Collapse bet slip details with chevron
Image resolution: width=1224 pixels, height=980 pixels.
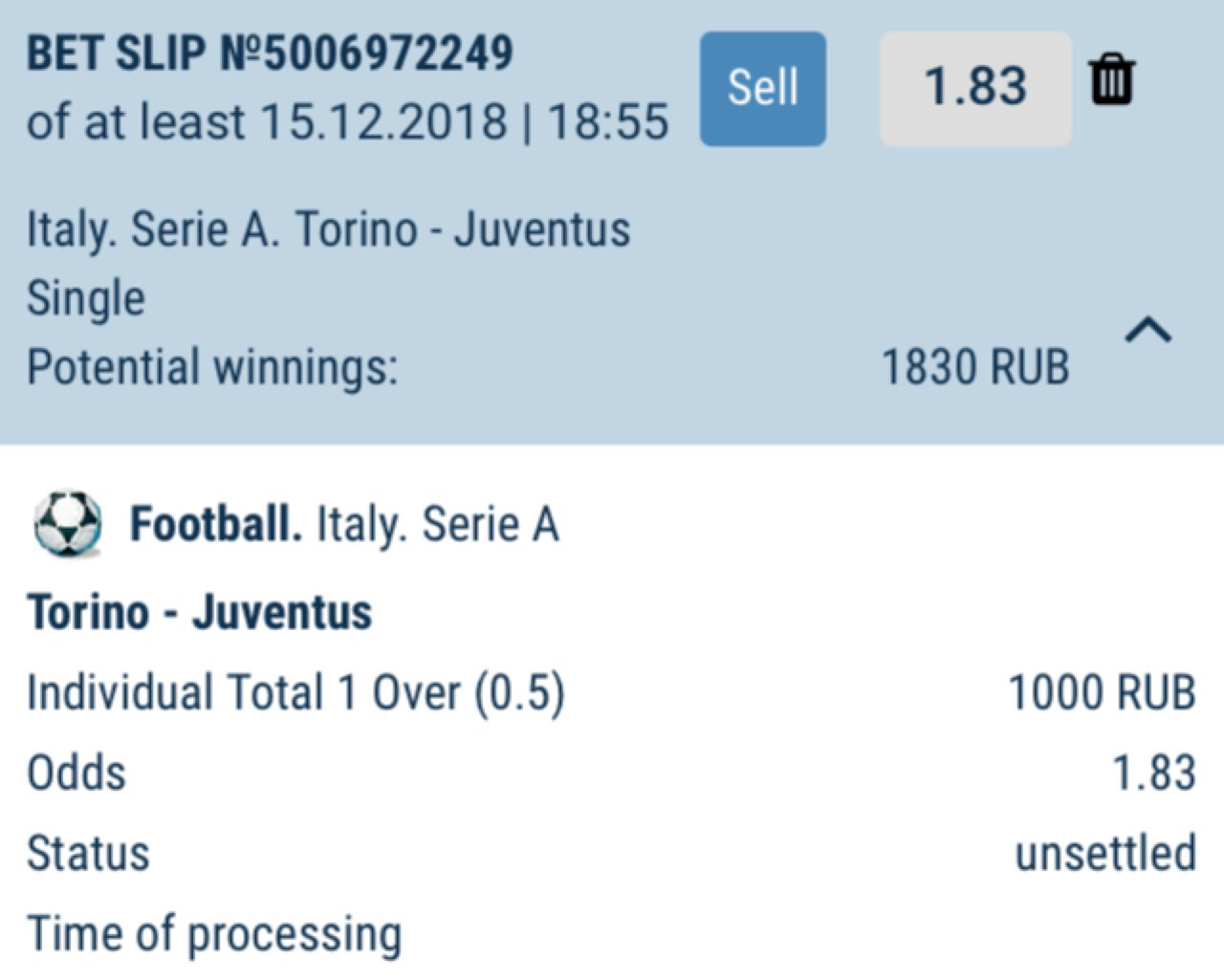click(1147, 330)
